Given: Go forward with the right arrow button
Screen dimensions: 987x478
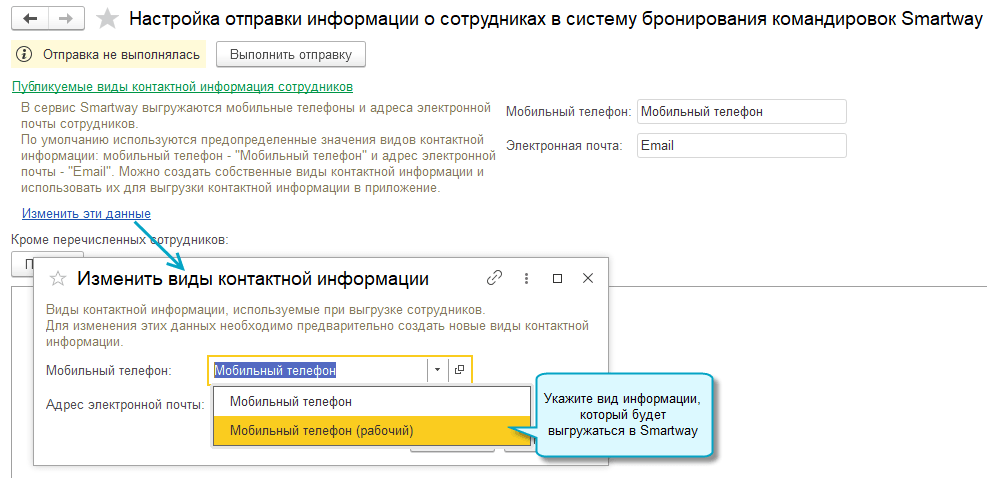Looking at the screenshot, I should (65, 19).
